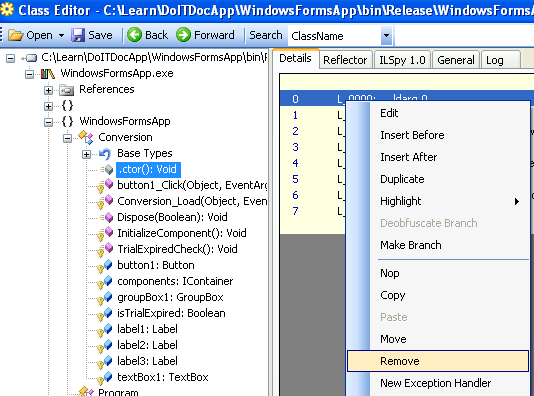Select components: IContainer field

click(x=175, y=281)
